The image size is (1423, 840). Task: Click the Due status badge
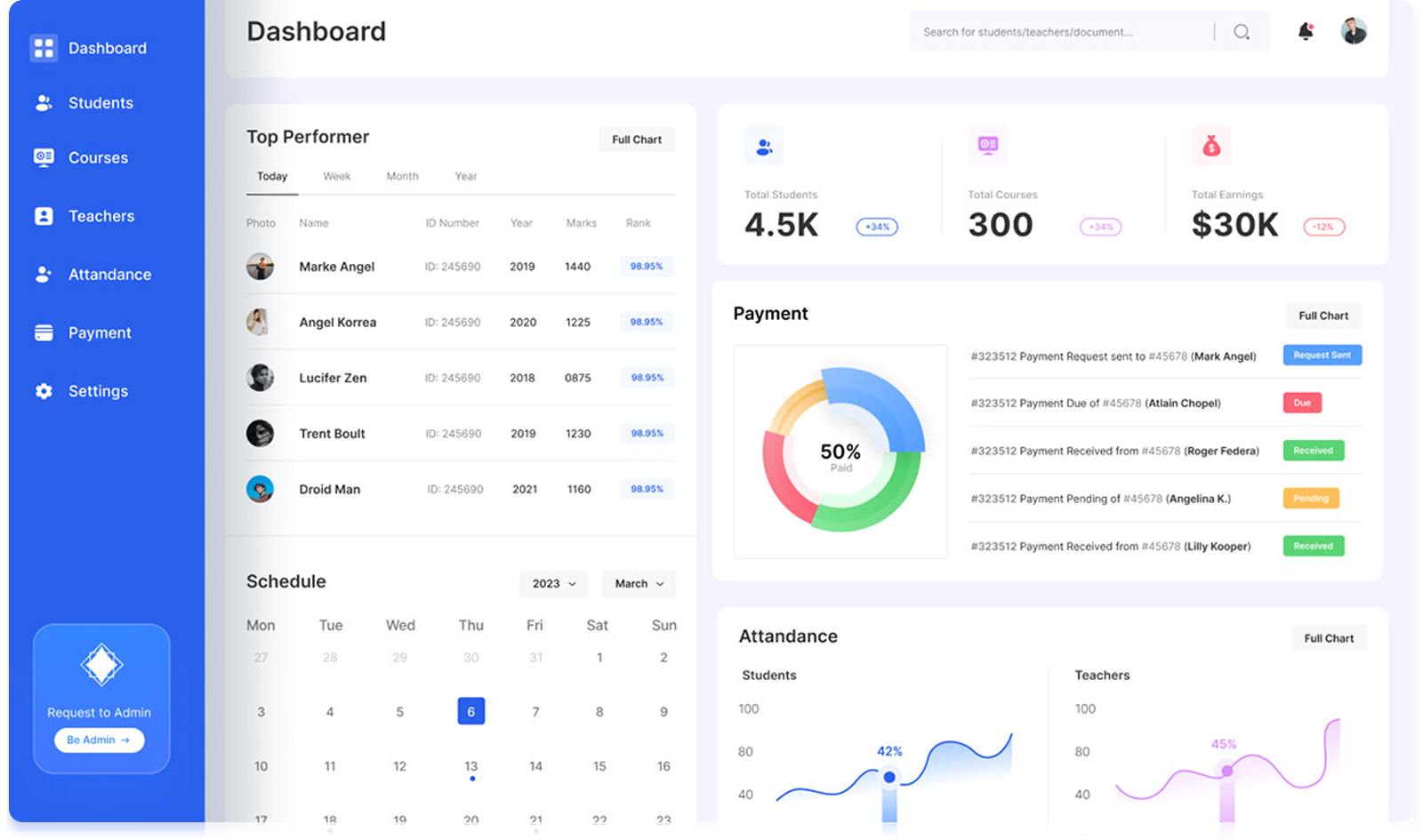(x=1302, y=403)
